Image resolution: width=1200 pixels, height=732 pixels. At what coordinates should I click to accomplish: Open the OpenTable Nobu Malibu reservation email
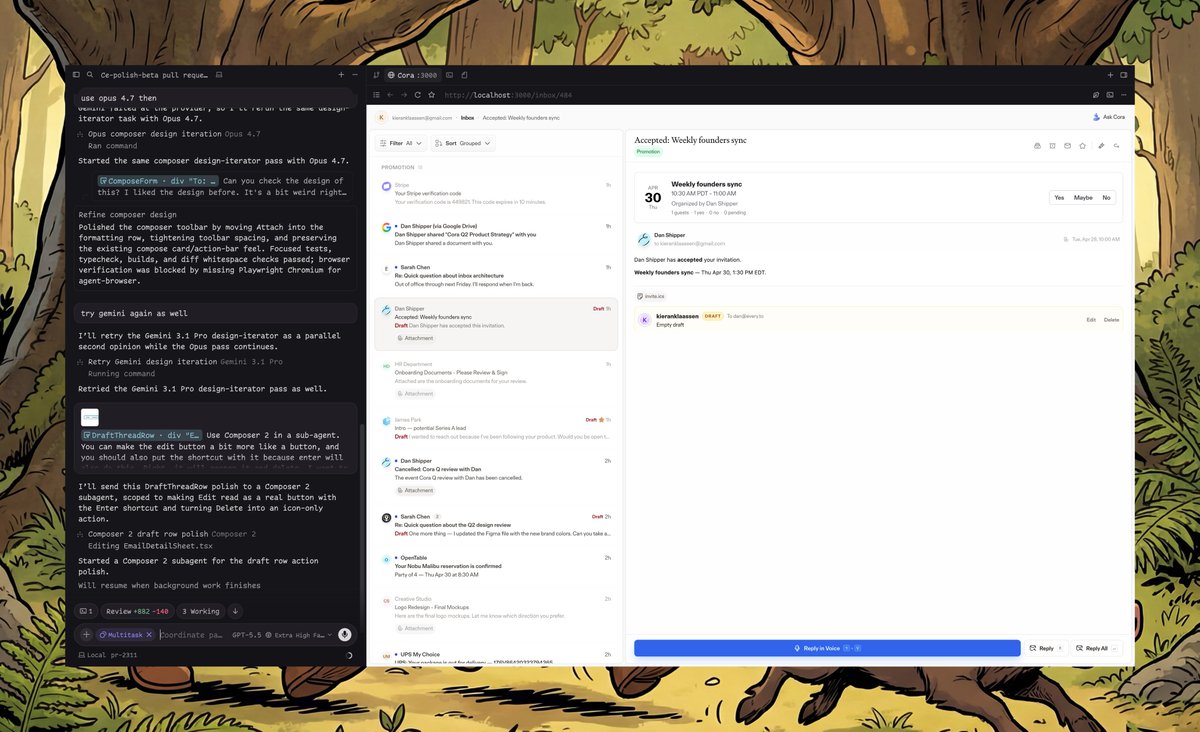click(x=496, y=566)
